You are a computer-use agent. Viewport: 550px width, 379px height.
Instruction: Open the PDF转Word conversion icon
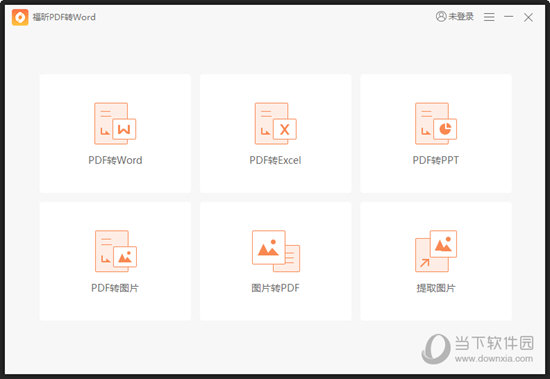[115, 124]
